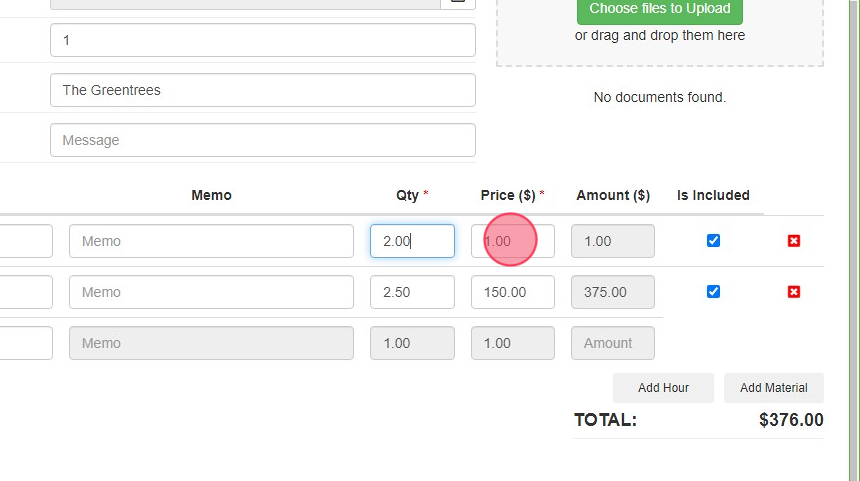The image size is (860, 481).
Task: Click the TOTAL: label
Action: click(606, 420)
